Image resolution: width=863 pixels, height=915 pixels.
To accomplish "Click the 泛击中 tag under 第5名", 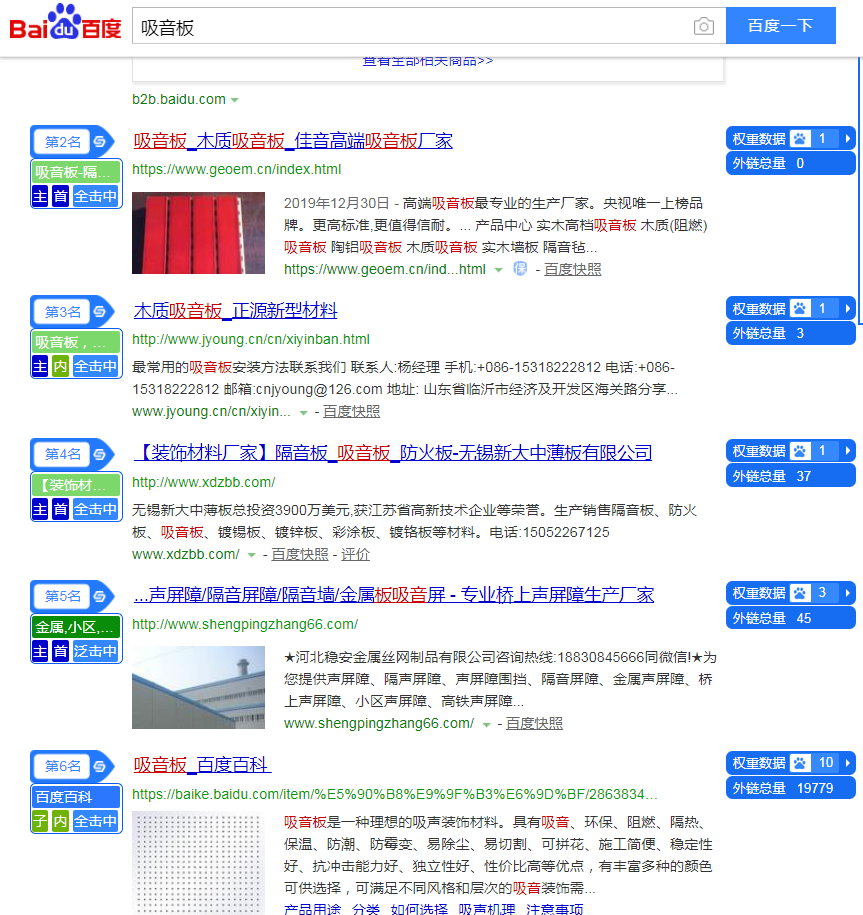I will (x=96, y=651).
